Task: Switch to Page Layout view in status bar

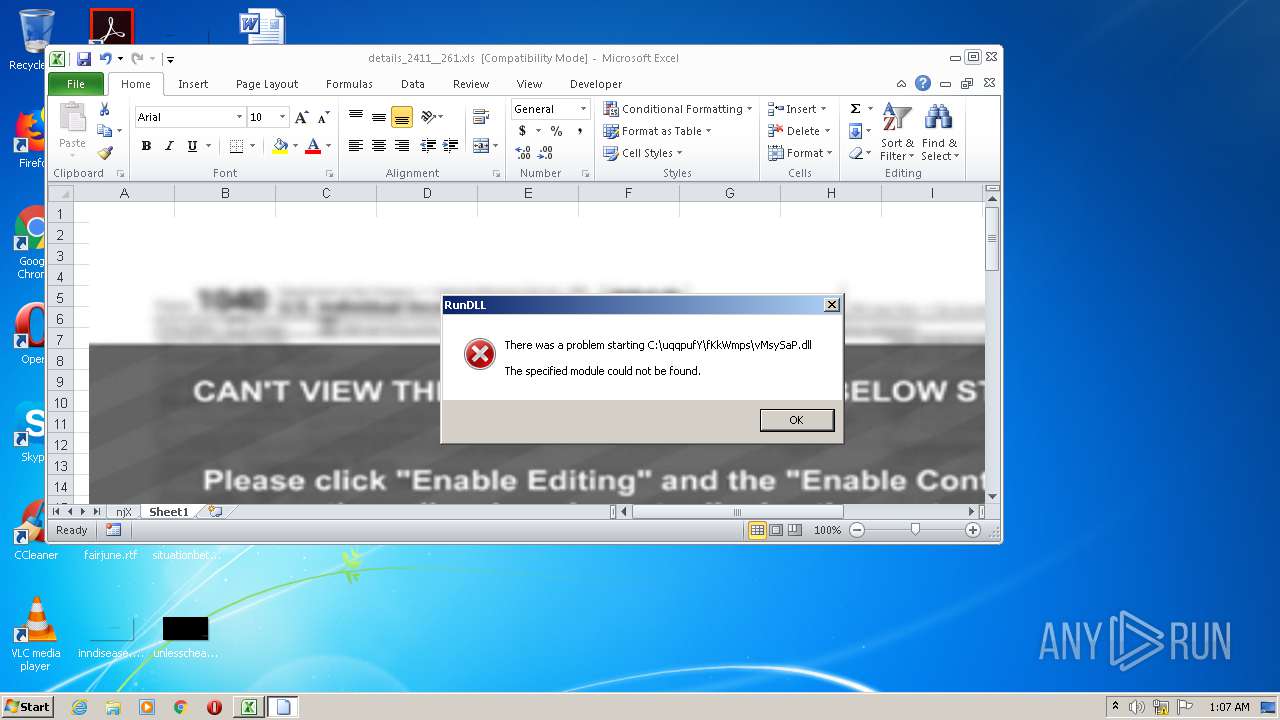Action: 776,530
